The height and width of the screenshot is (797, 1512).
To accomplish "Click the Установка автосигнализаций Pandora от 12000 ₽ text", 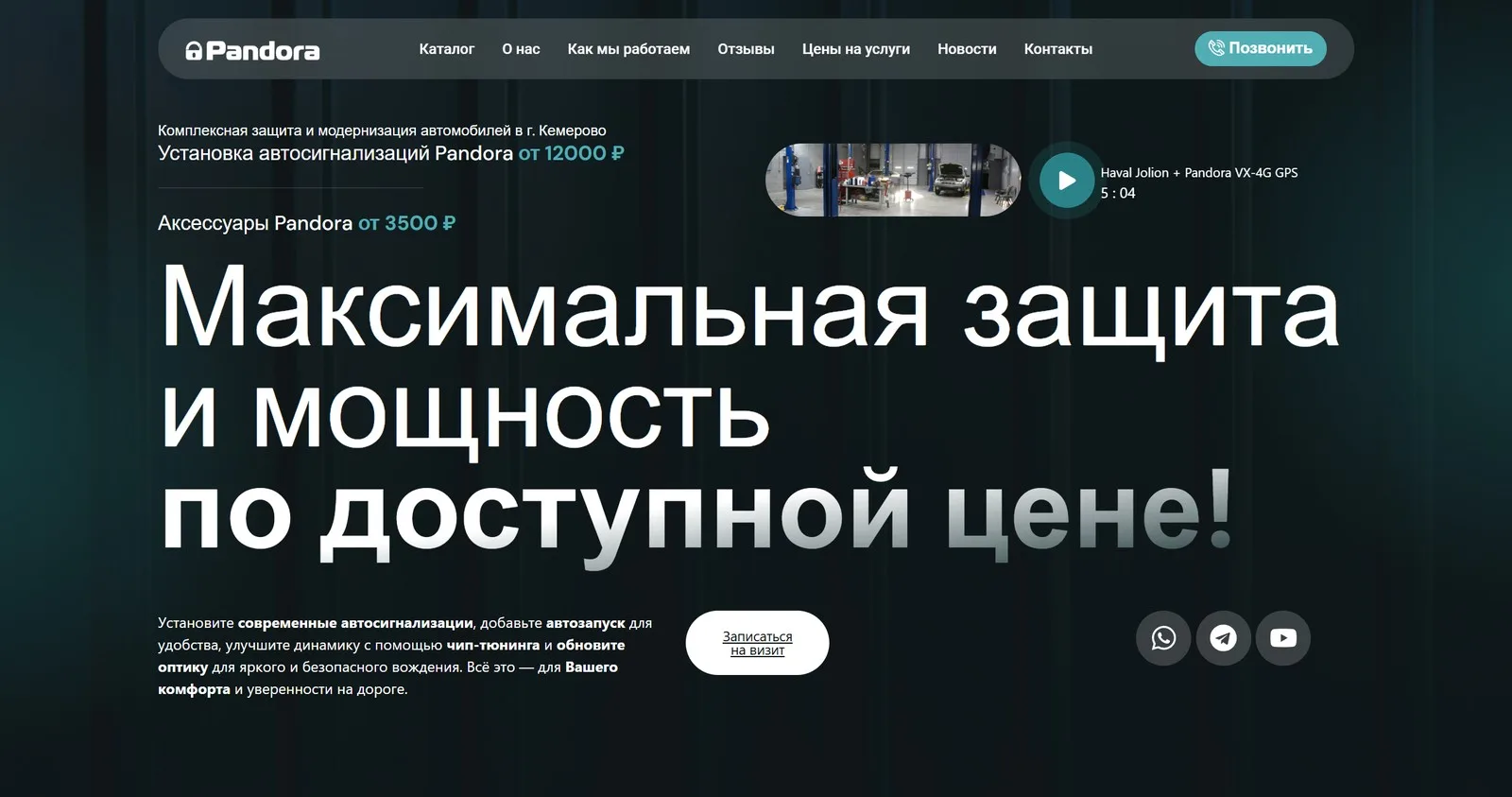I will pos(391,153).
